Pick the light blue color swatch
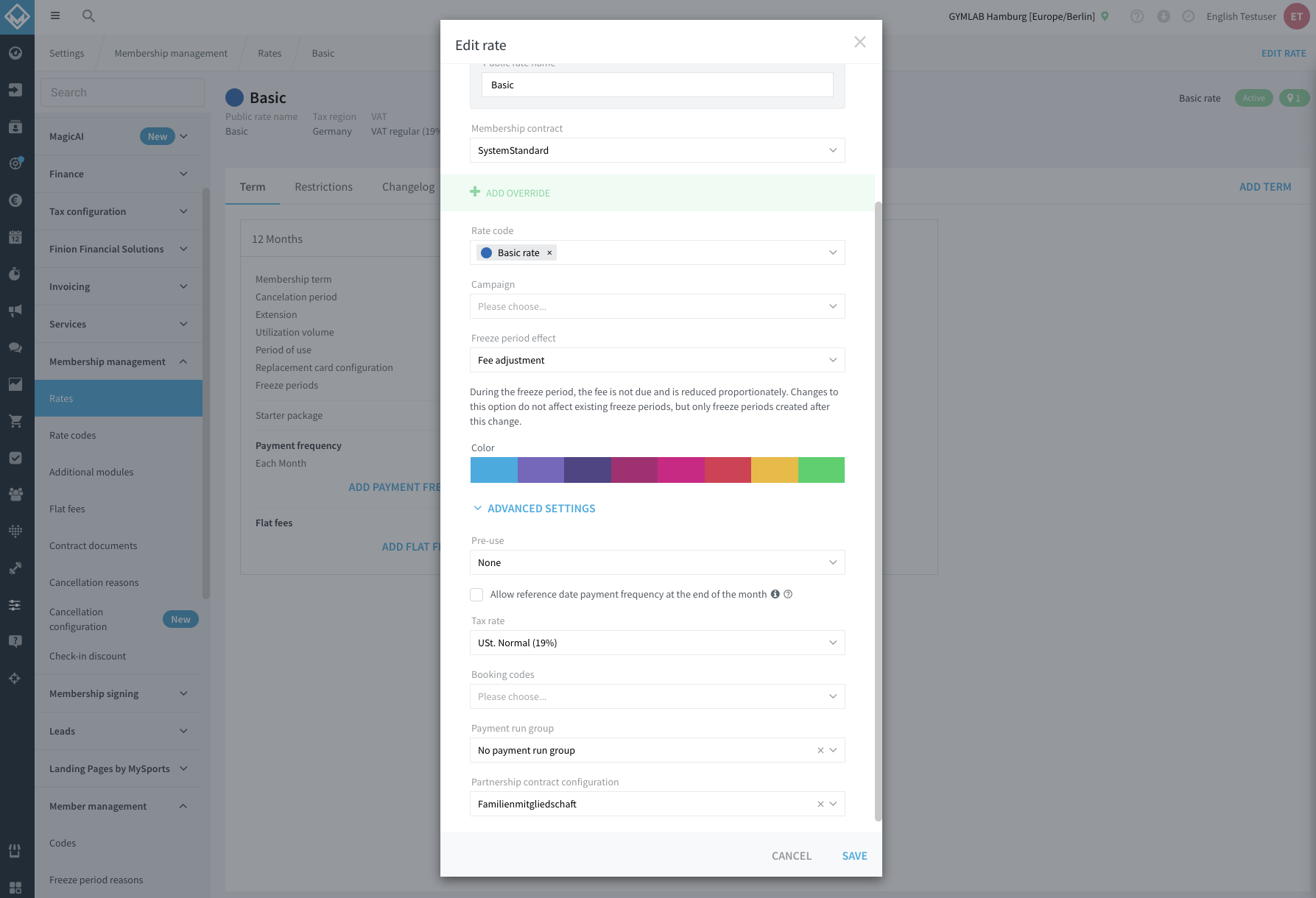Image resolution: width=1316 pixels, height=898 pixels. (493, 470)
